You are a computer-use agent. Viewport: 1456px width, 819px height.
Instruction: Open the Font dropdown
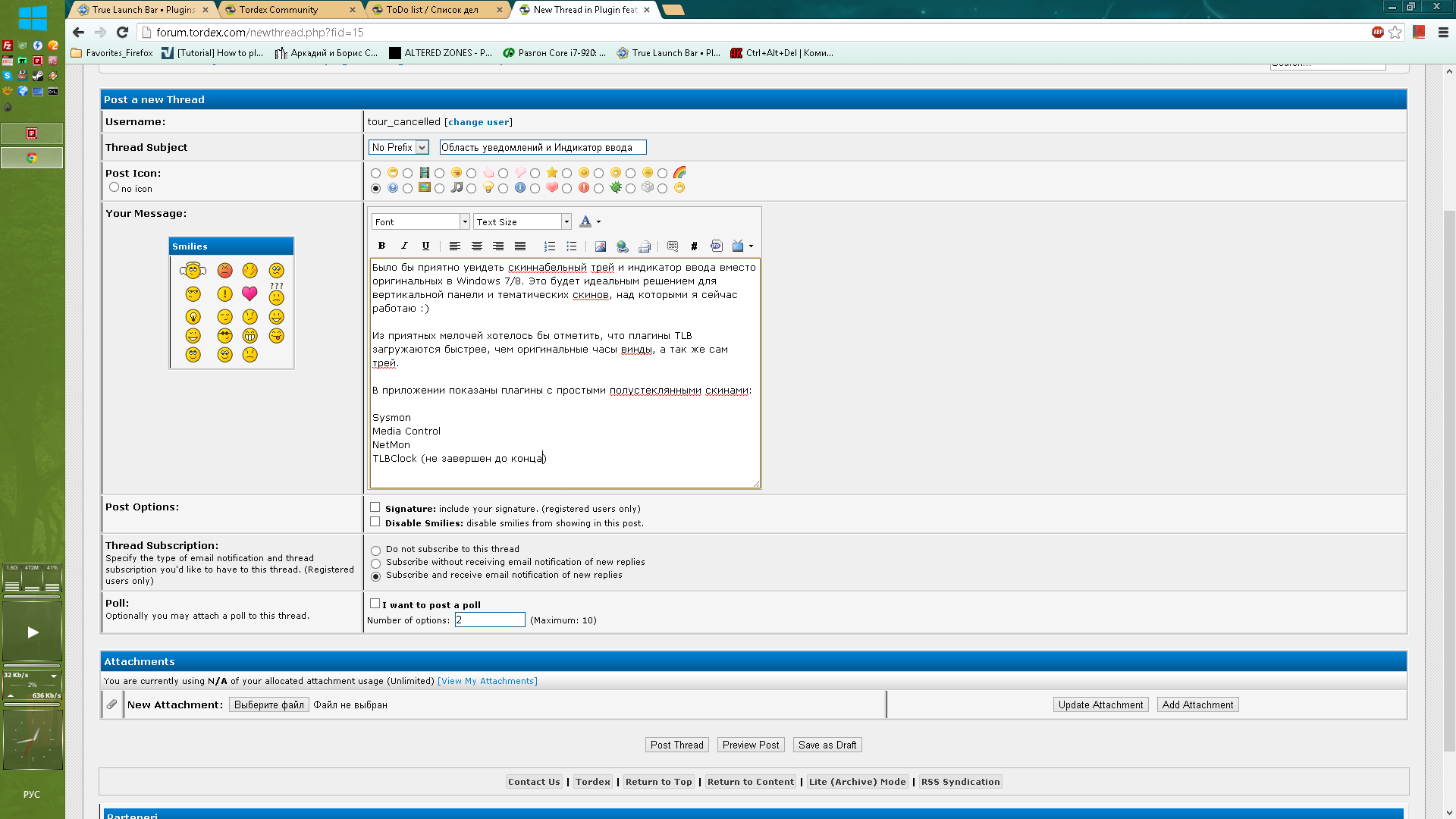(x=420, y=222)
